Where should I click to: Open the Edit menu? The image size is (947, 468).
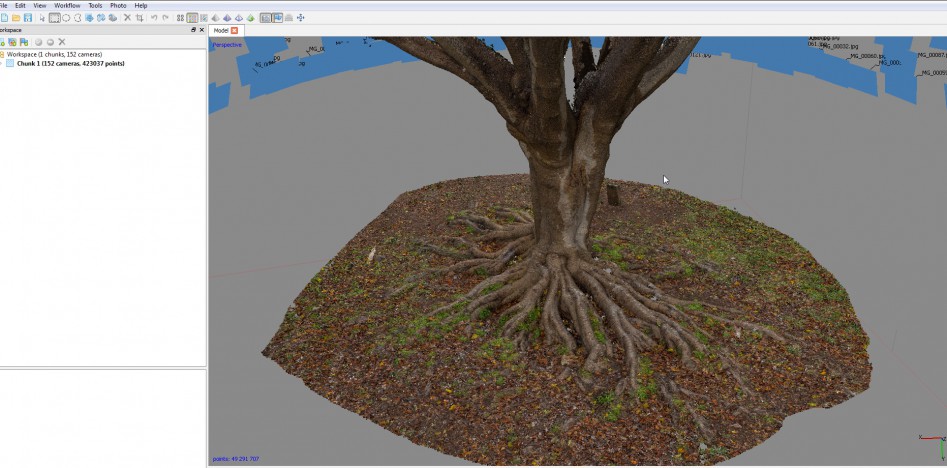[20, 5]
